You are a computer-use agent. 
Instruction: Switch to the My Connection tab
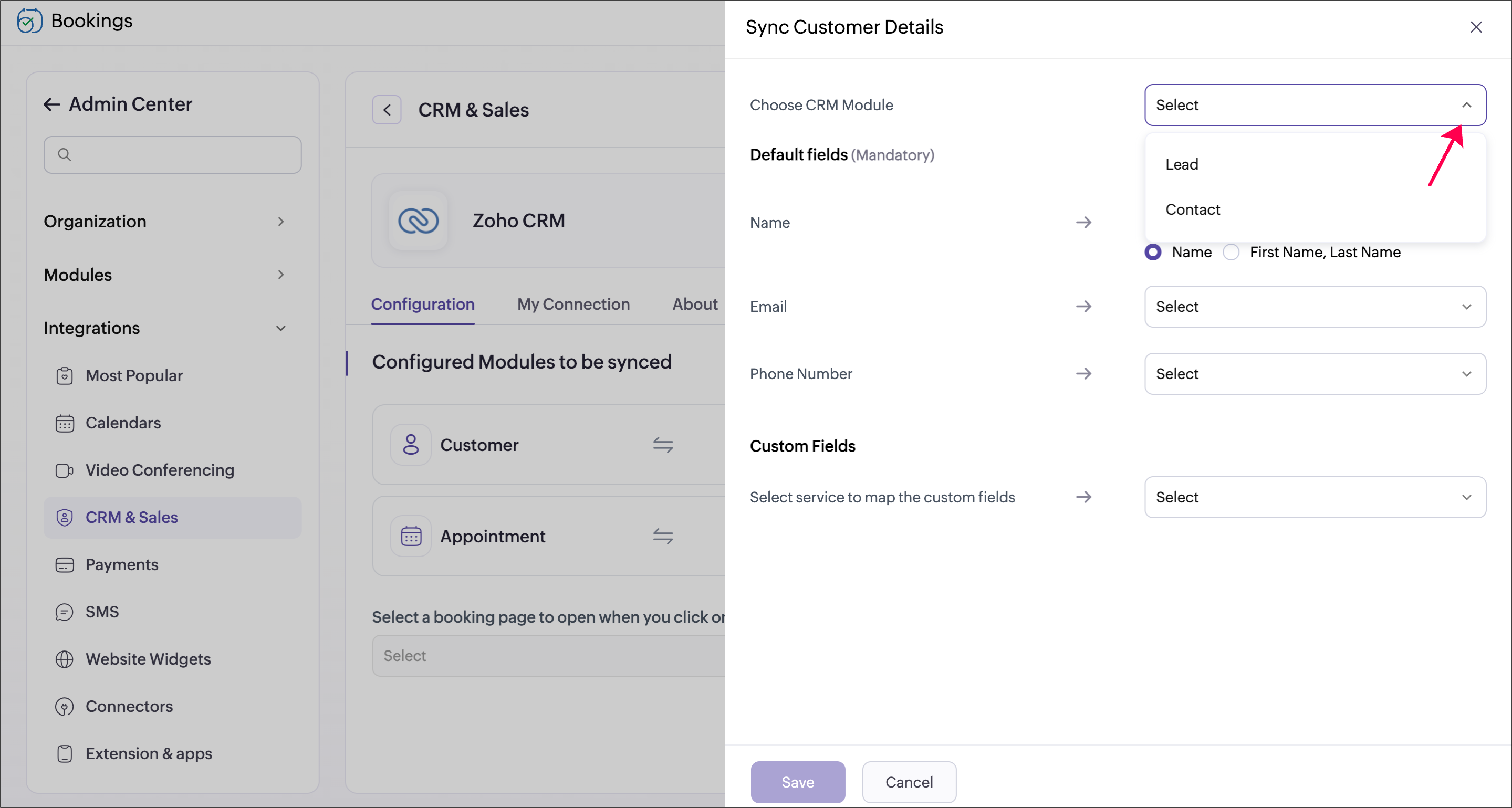click(x=573, y=304)
